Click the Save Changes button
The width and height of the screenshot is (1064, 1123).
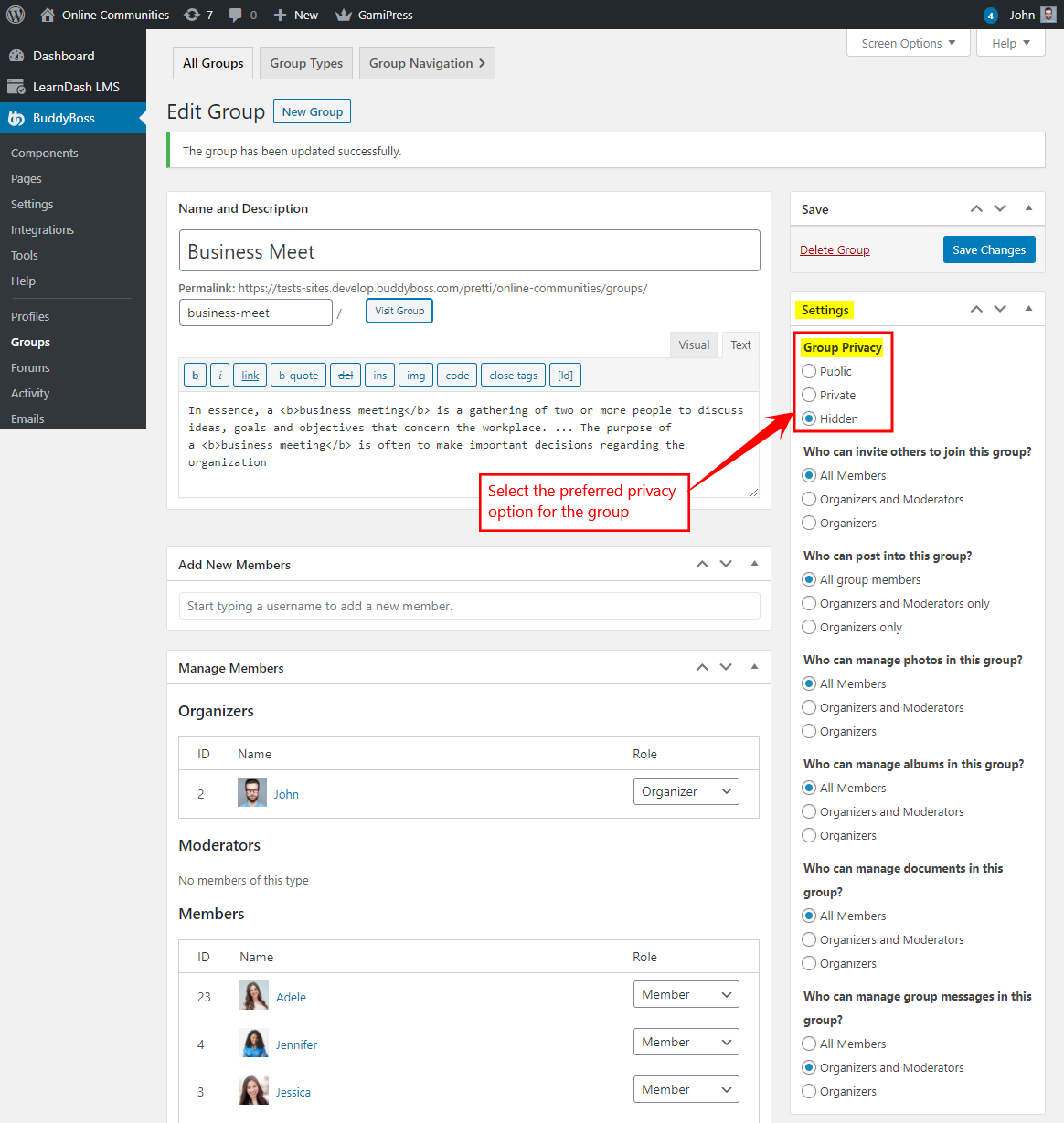click(x=988, y=249)
